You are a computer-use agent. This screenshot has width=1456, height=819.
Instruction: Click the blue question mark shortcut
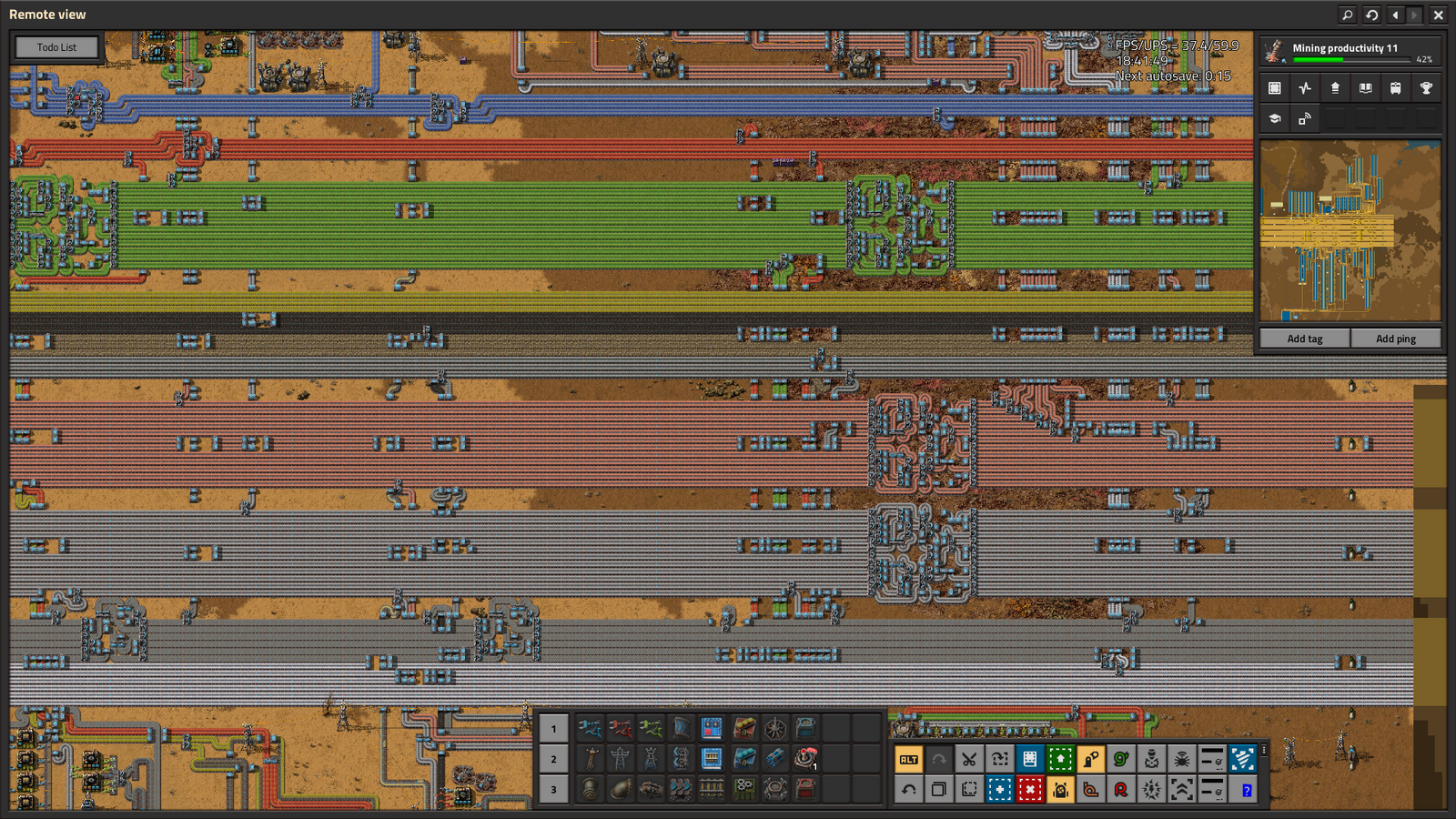click(x=1243, y=789)
